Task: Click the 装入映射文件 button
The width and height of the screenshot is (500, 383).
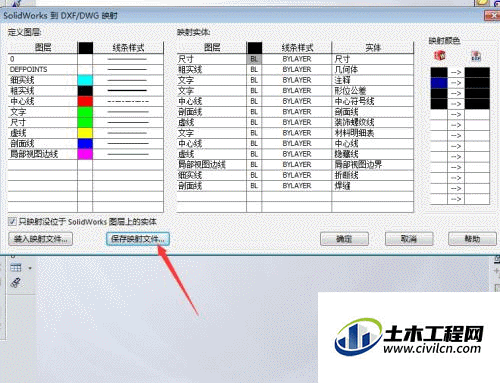Action: click(40, 239)
